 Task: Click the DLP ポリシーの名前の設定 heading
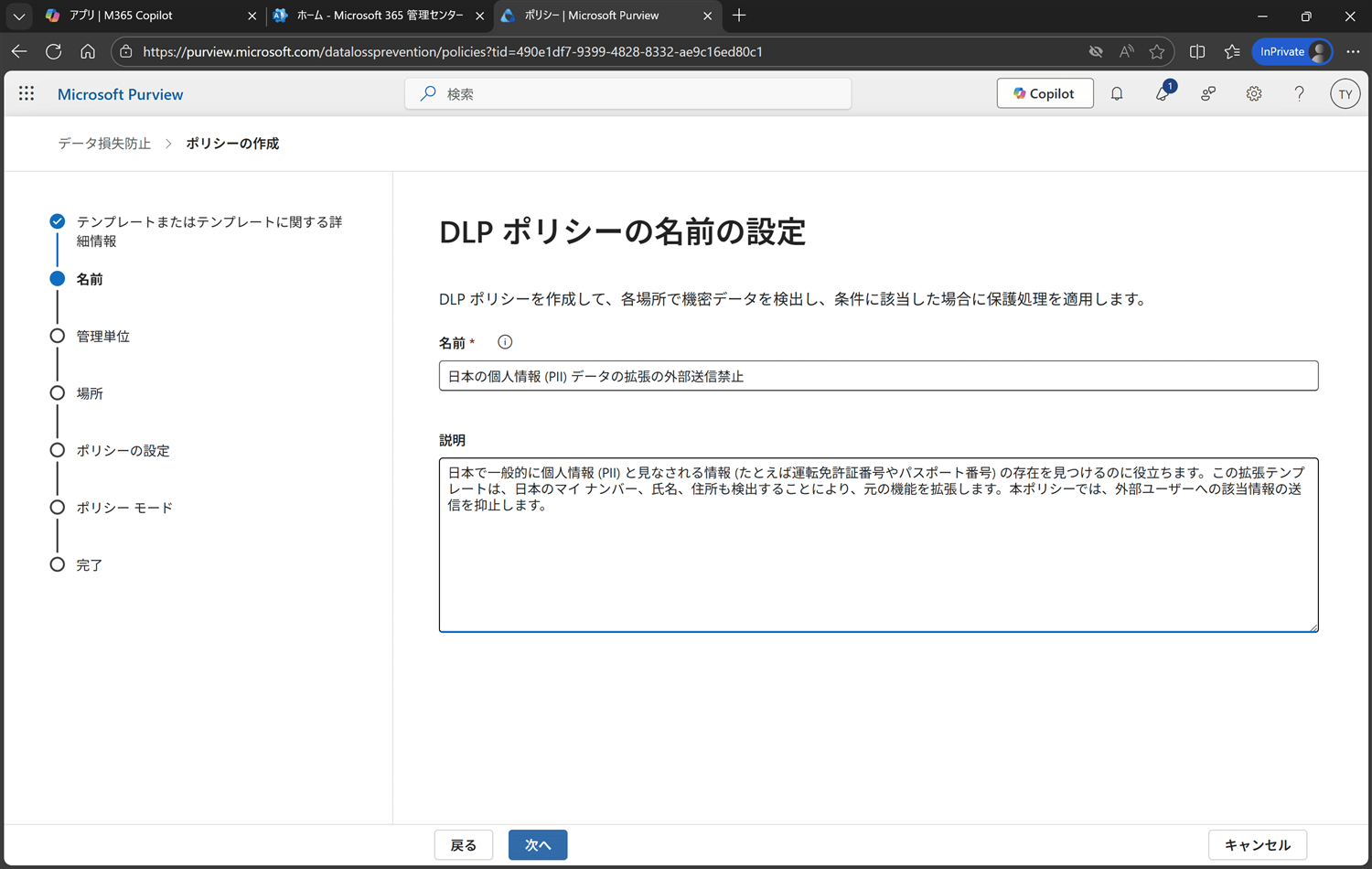(622, 232)
